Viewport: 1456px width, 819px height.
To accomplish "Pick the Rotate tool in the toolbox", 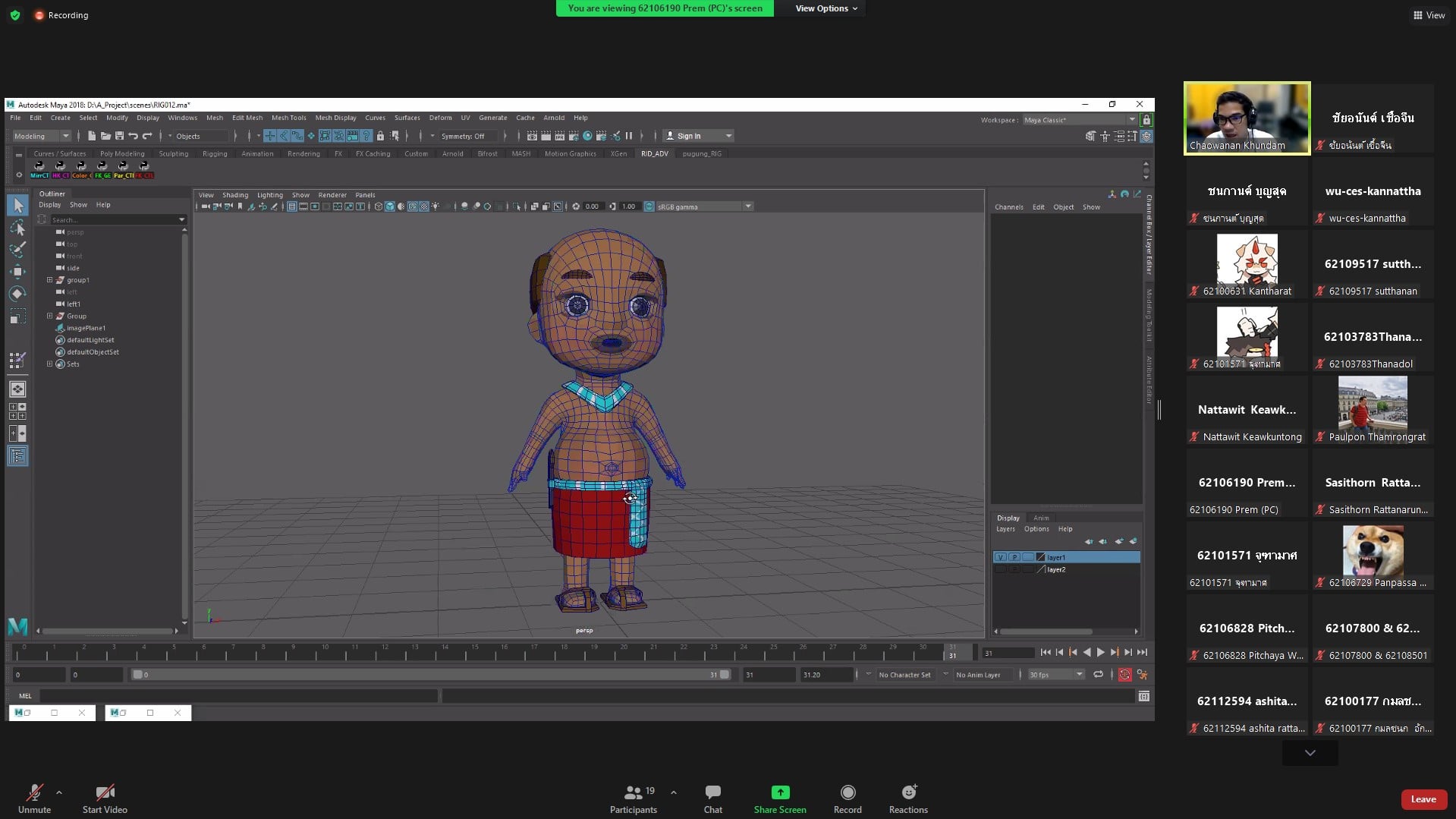I will [x=17, y=294].
